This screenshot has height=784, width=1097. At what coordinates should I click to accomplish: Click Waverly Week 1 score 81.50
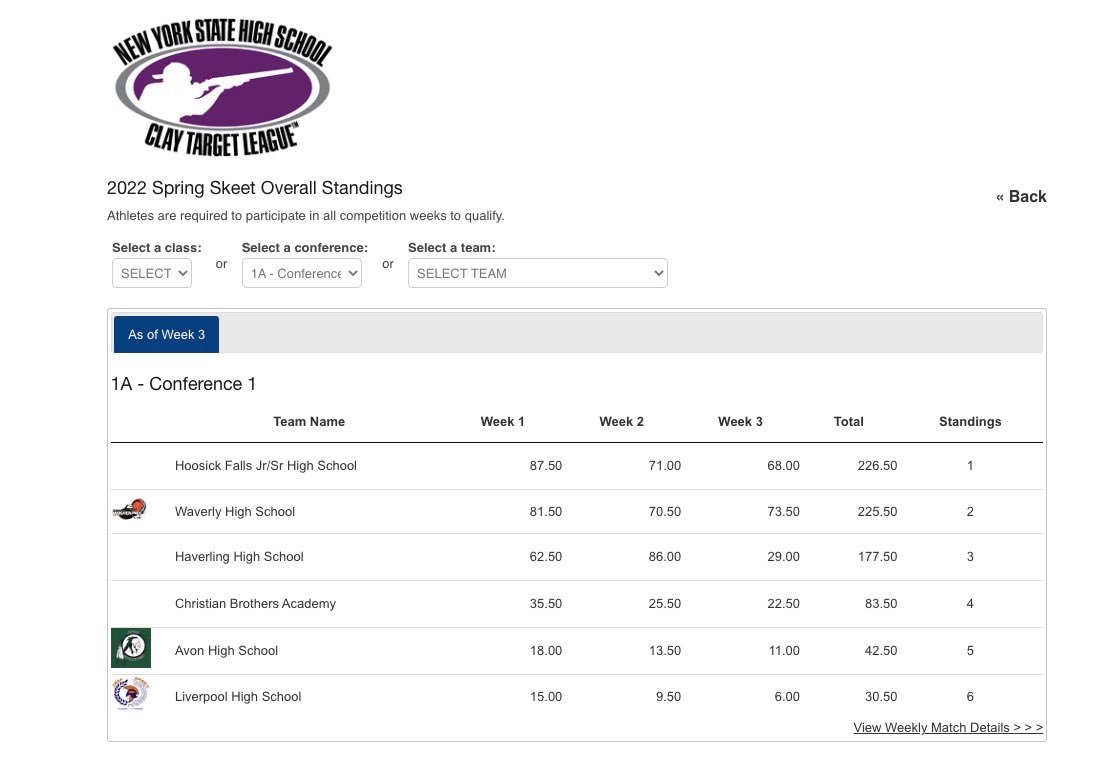click(546, 512)
